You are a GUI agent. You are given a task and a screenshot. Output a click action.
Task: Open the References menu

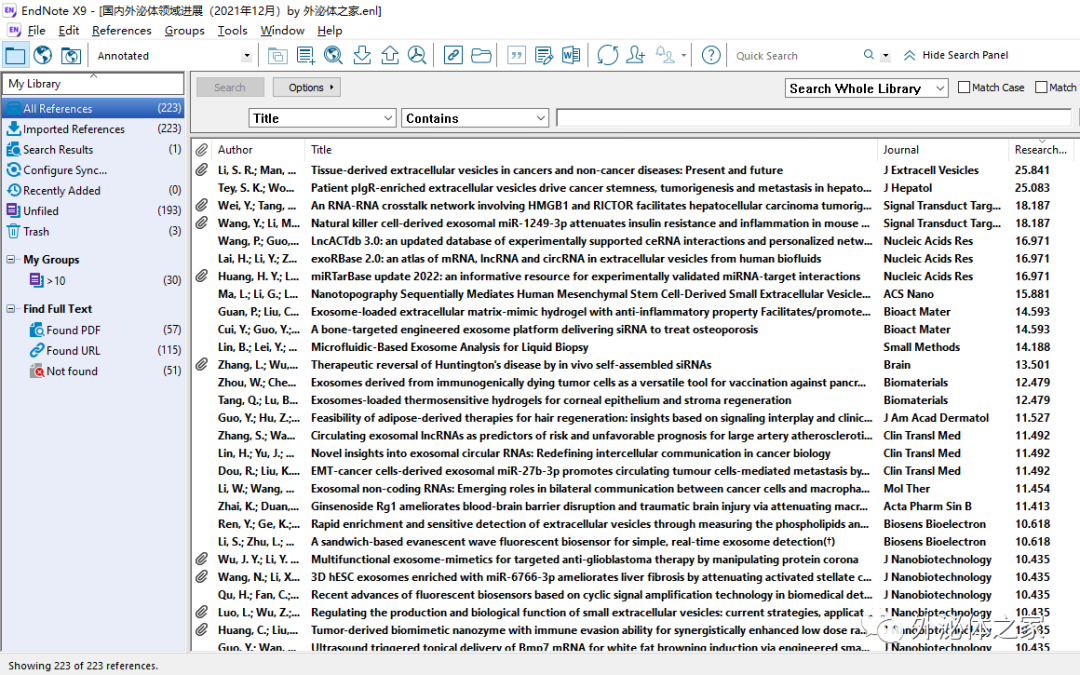[121, 30]
